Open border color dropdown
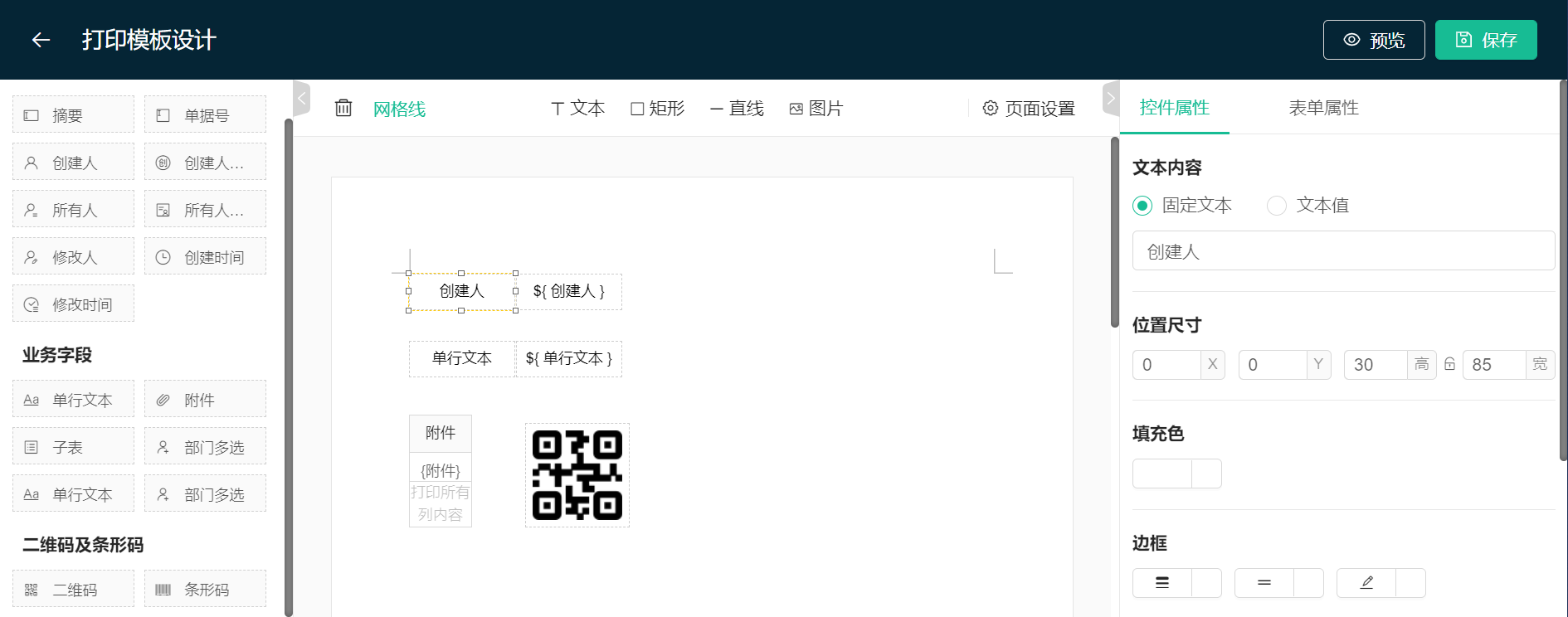 click(1411, 583)
